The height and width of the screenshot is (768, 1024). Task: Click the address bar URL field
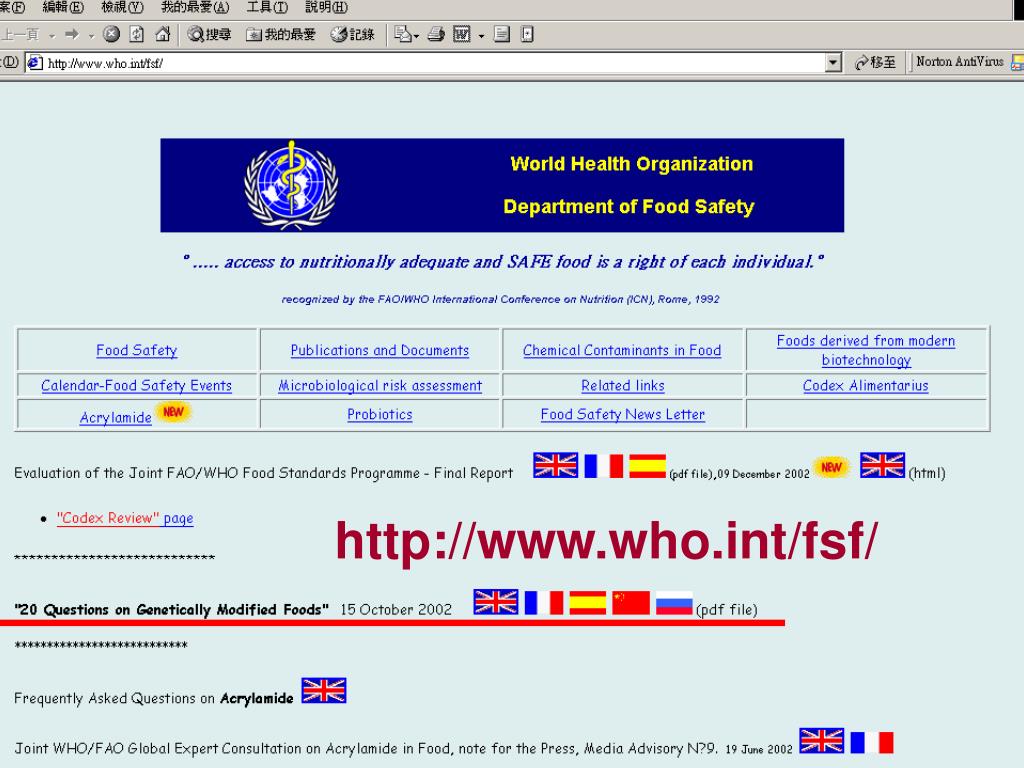[x=434, y=63]
